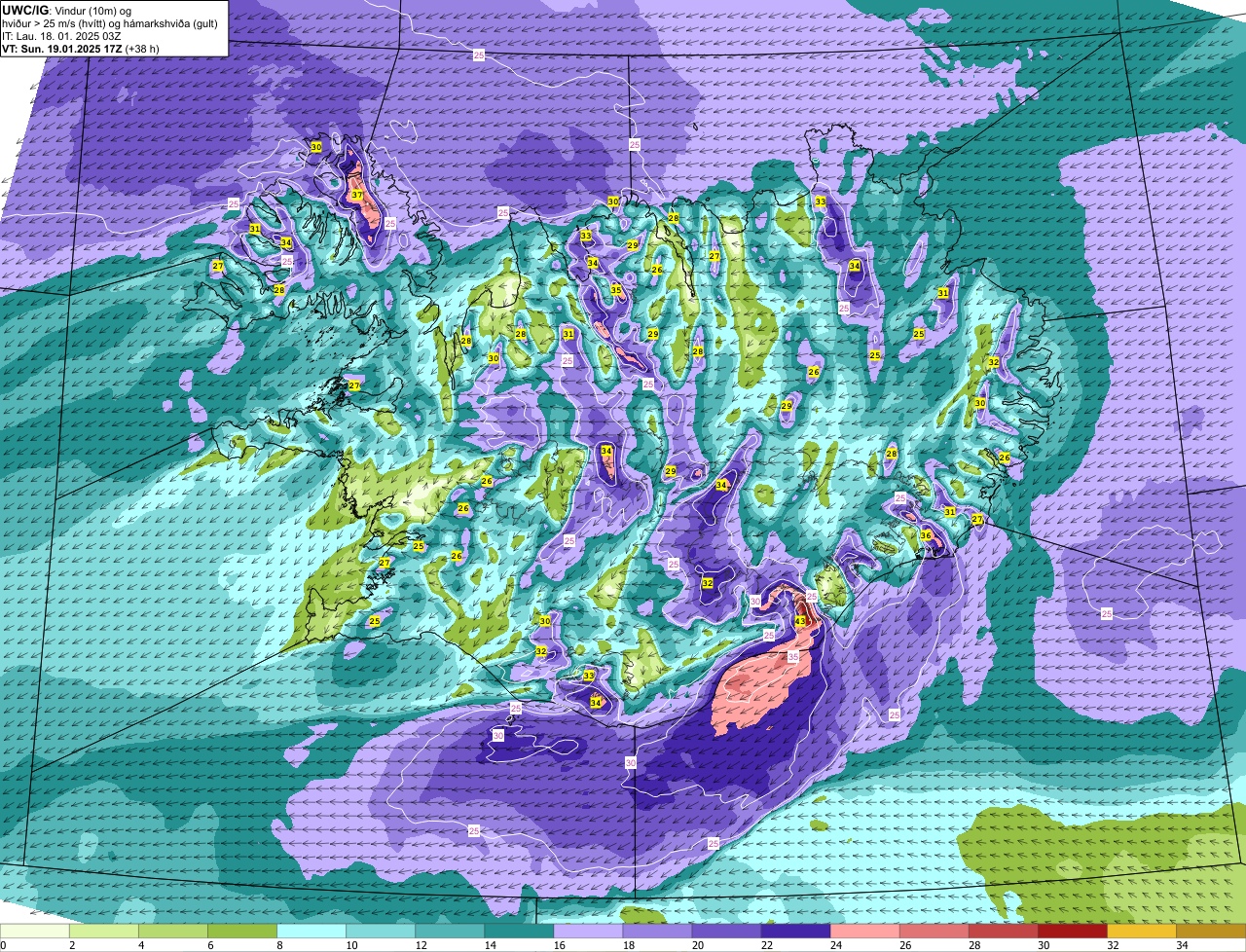
Task: Click the title line 'UWC/IG: Vindur (10m) og'
Action: pos(67,10)
